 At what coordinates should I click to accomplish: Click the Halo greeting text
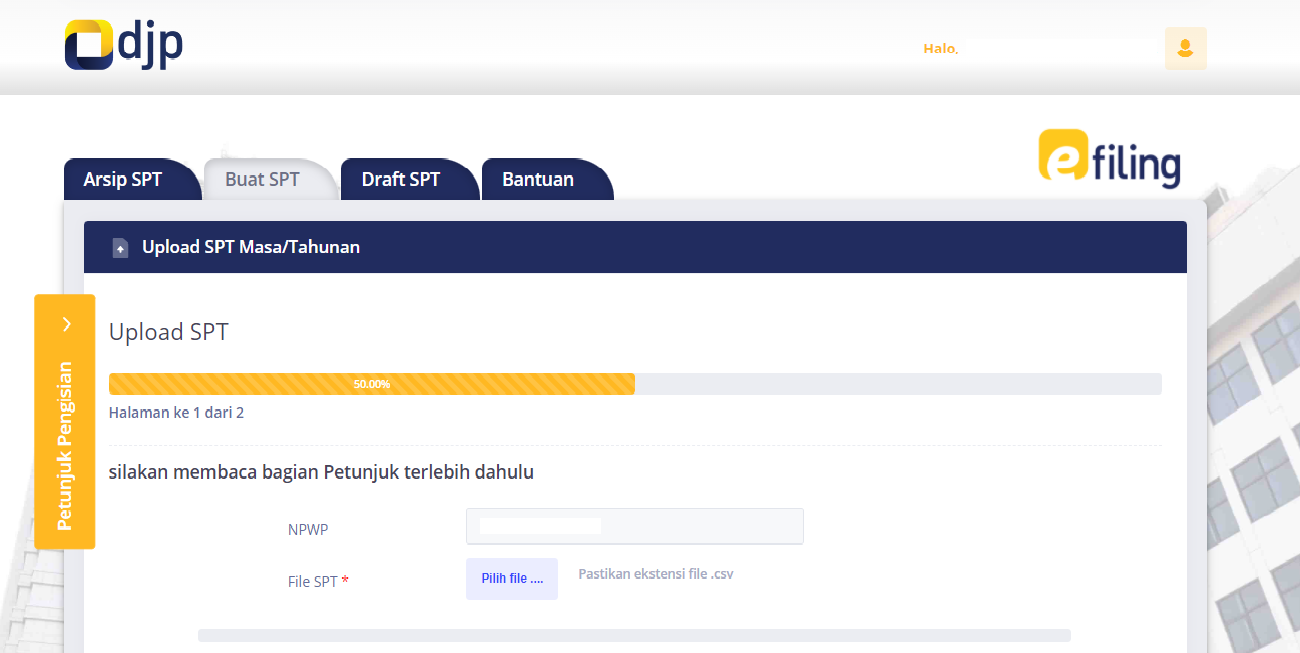[x=940, y=48]
